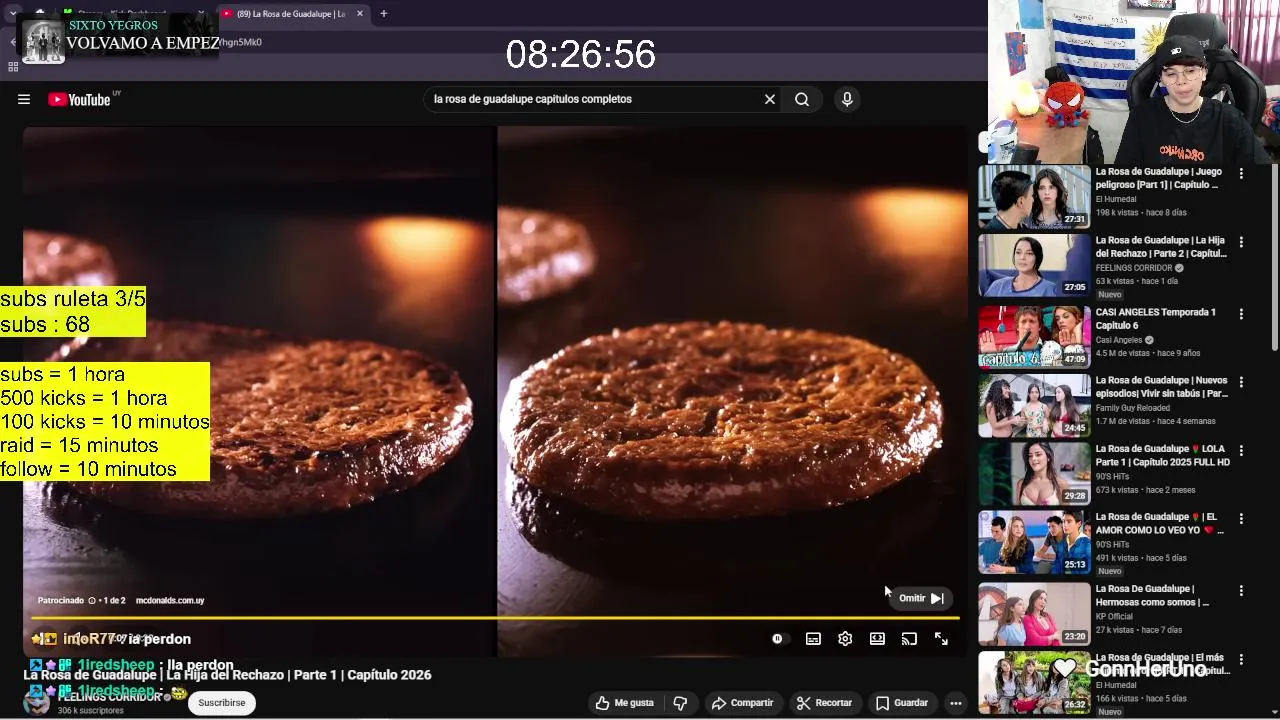
Task: Subscribe with the Suscribirse button
Action: [x=221, y=703]
